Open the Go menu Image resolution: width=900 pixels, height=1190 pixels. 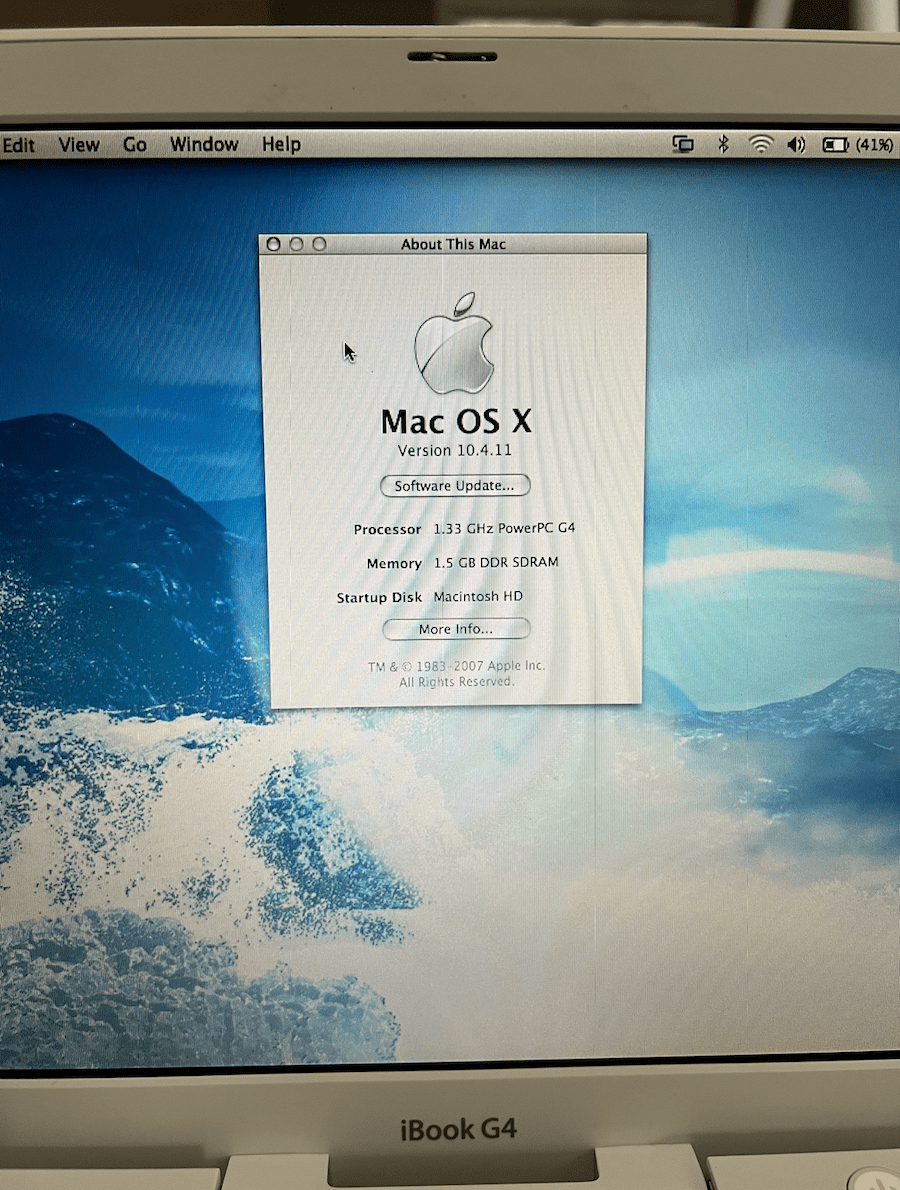click(x=134, y=144)
